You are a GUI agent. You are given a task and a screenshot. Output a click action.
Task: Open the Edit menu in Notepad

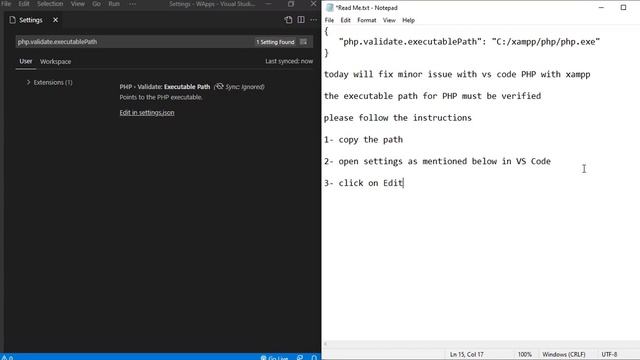point(345,20)
